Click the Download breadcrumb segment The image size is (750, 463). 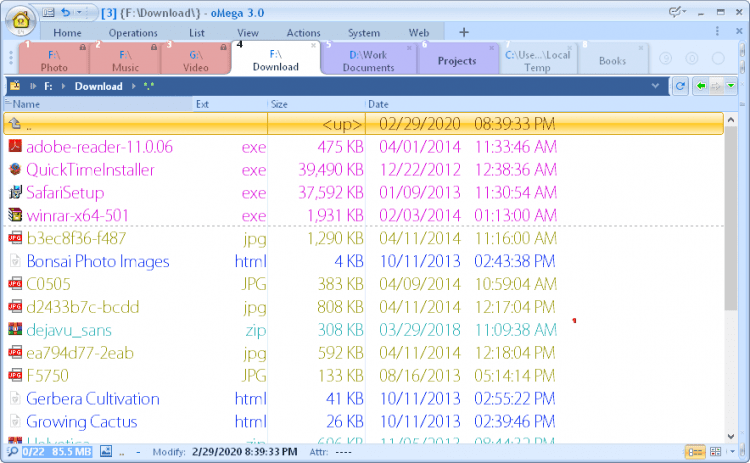tap(99, 87)
